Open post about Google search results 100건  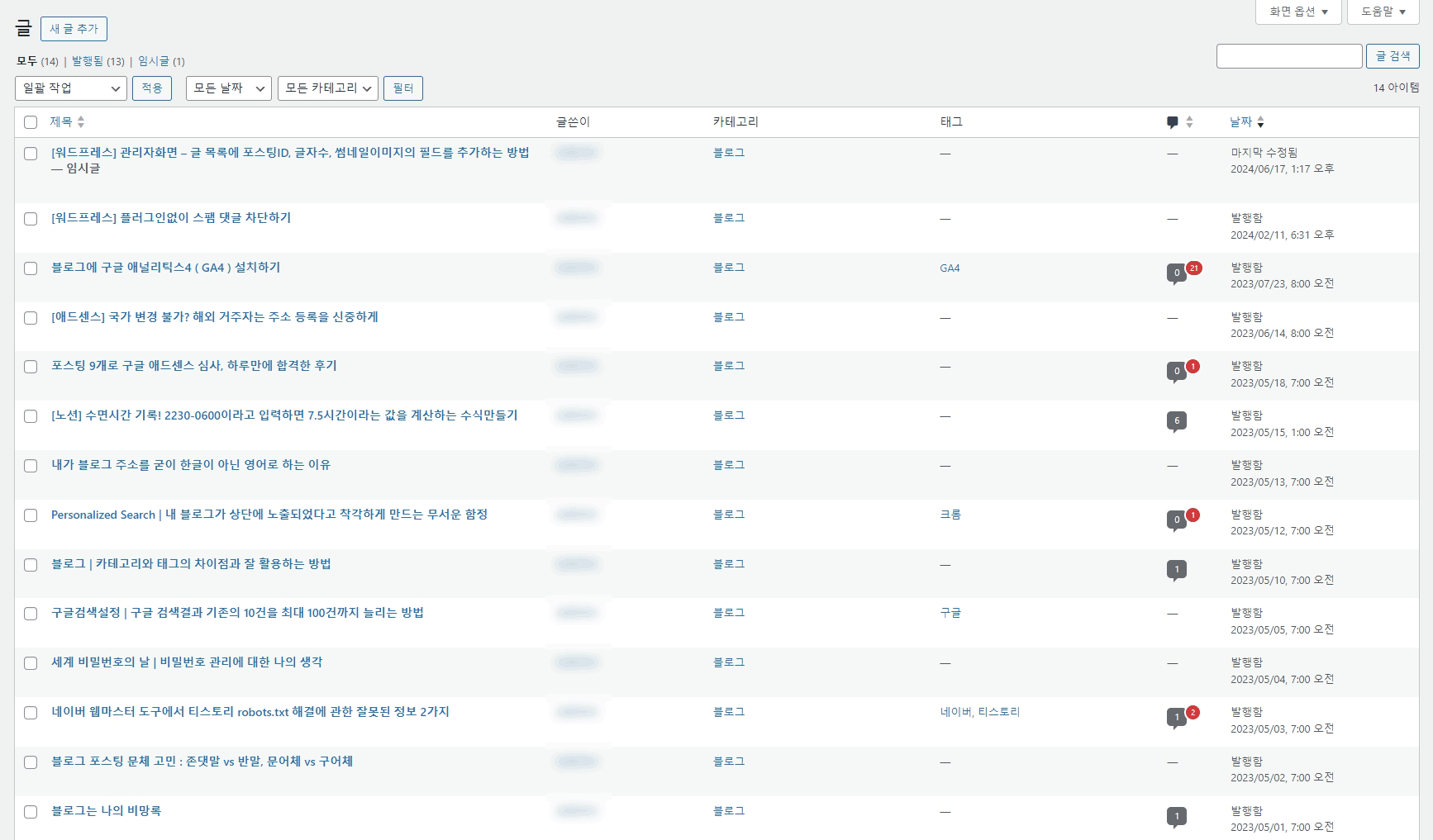[237, 613]
